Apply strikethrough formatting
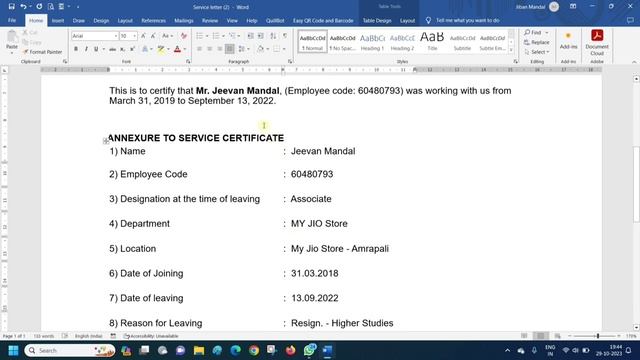The image size is (640, 360). [x=112, y=49]
